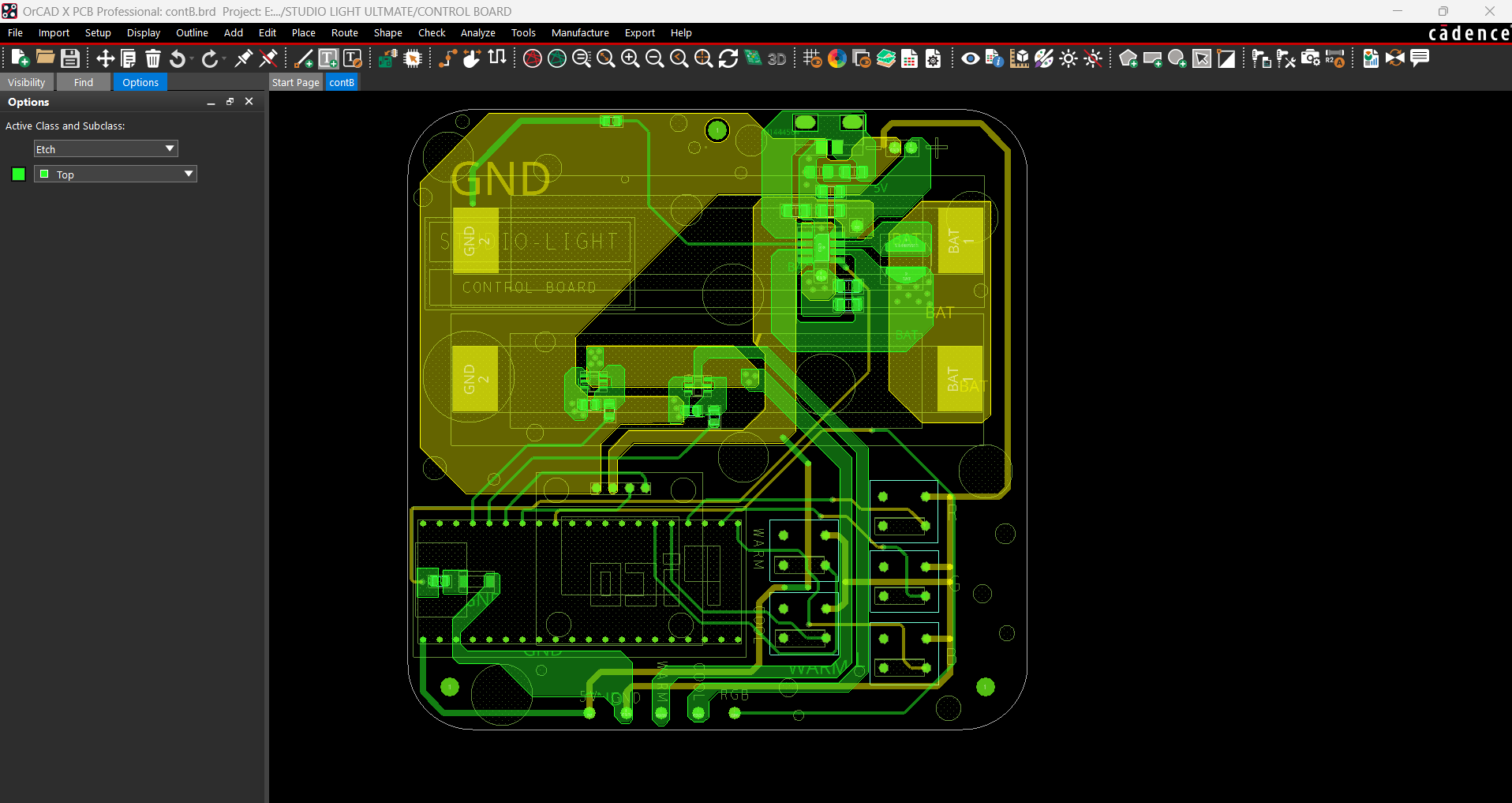The height and width of the screenshot is (803, 1512).
Task: Toggle the sun Highlight icon
Action: pyautogui.click(x=1069, y=58)
